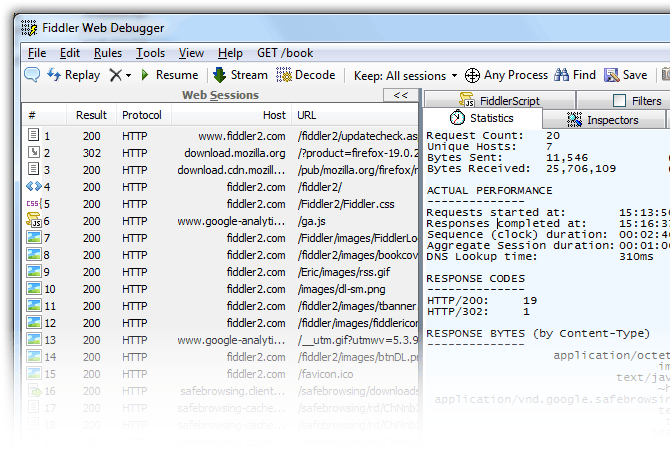Select session 13 image icon
670x470 pixels.
[34, 339]
